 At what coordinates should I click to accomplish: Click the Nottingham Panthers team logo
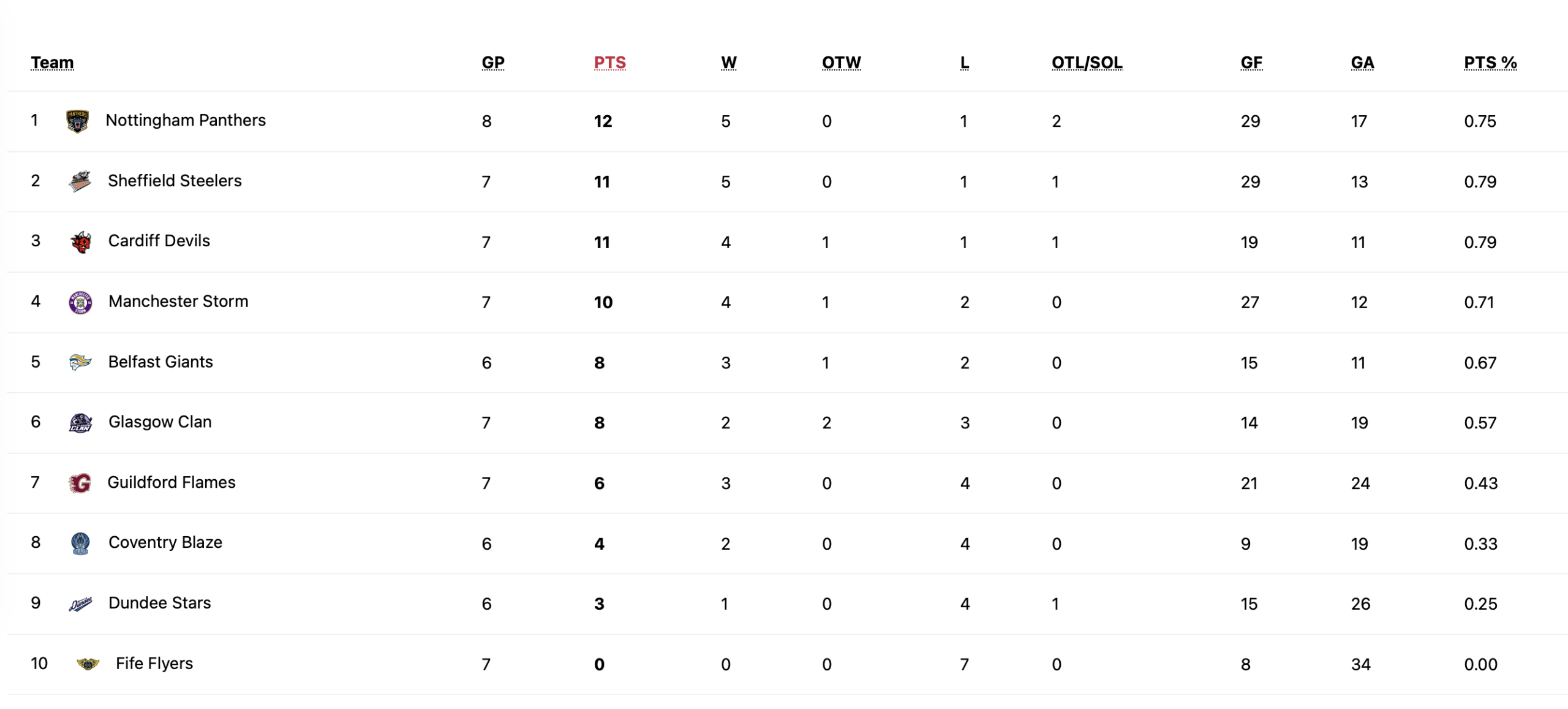click(77, 121)
